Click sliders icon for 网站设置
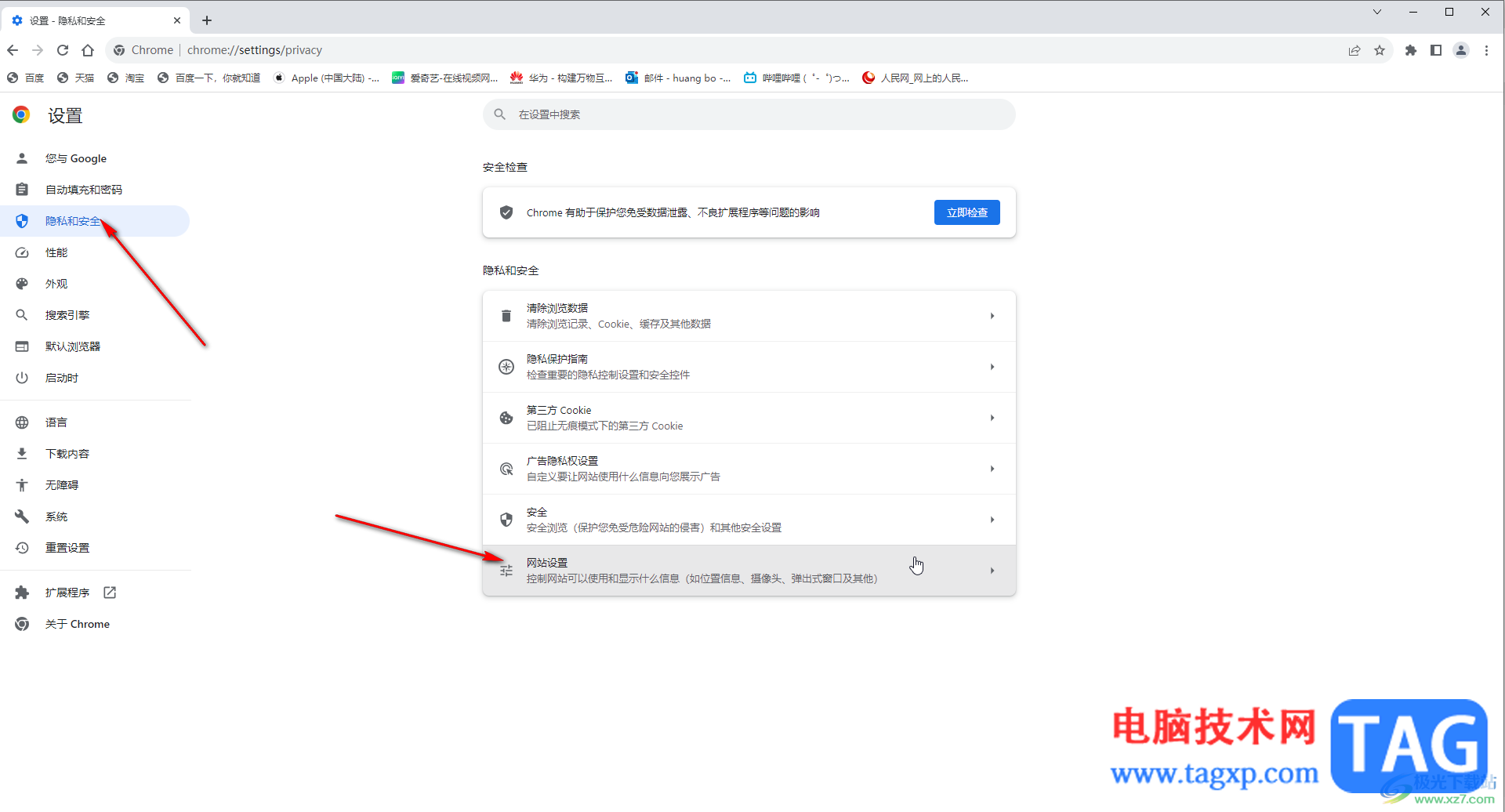The image size is (1505, 812). click(x=506, y=571)
